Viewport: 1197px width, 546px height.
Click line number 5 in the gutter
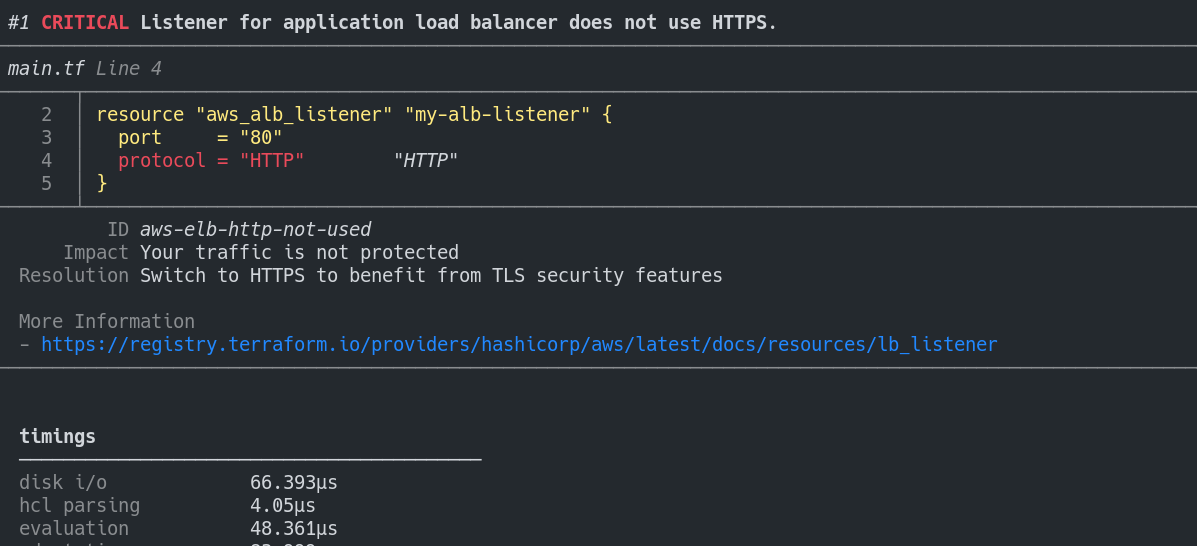[x=46, y=184]
